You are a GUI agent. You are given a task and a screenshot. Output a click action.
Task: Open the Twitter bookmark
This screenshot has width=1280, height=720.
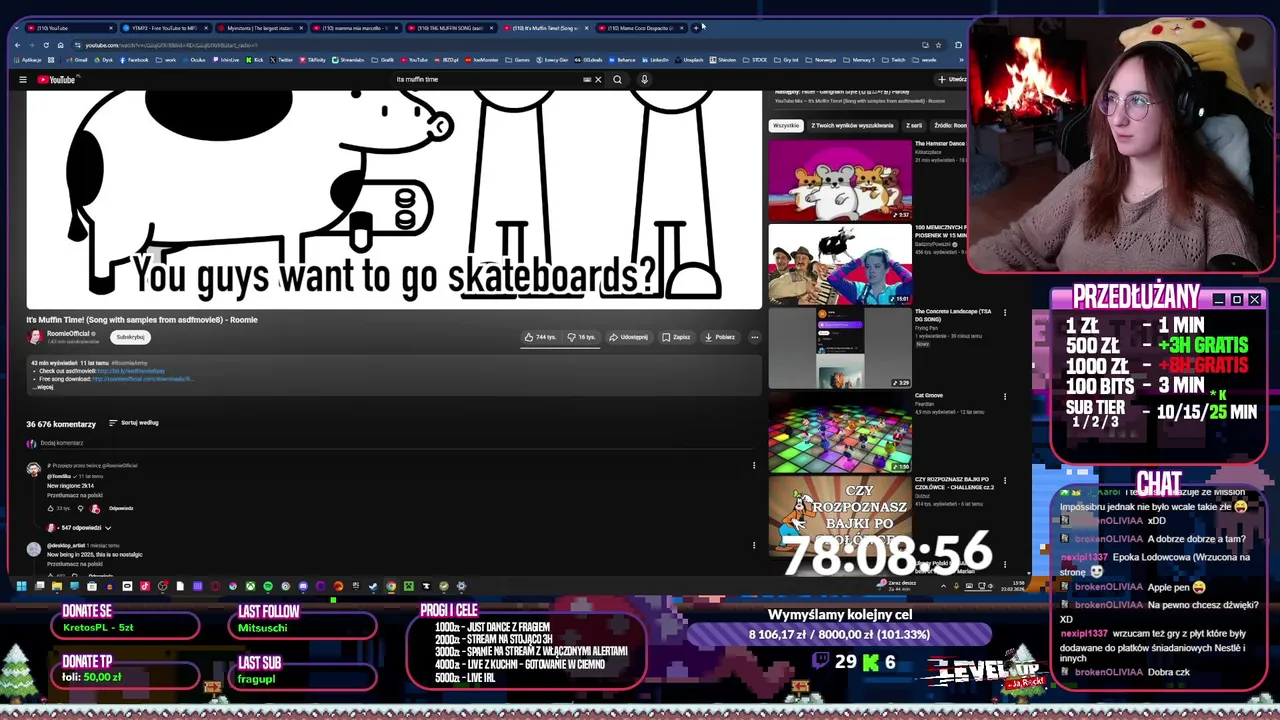(281, 60)
